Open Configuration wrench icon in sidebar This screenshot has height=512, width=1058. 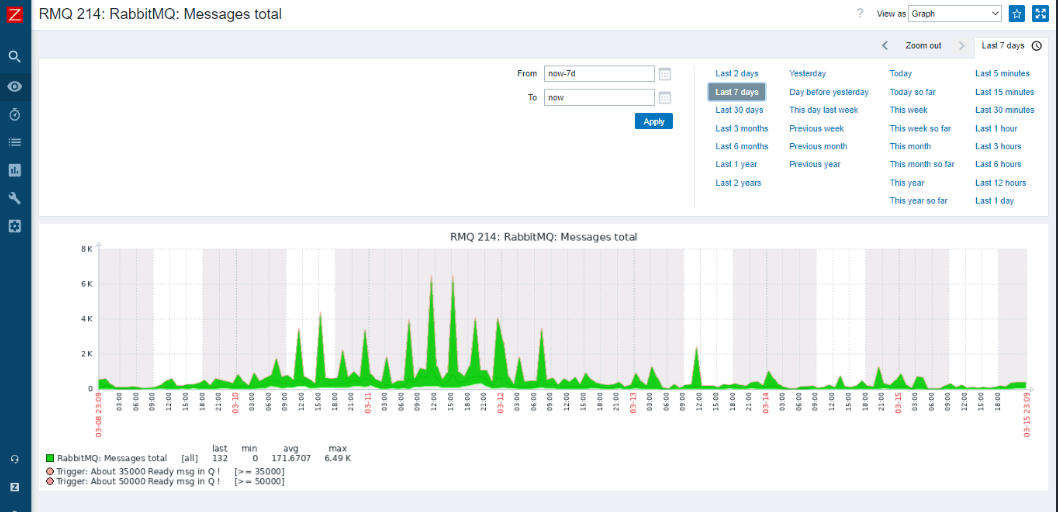point(15,198)
